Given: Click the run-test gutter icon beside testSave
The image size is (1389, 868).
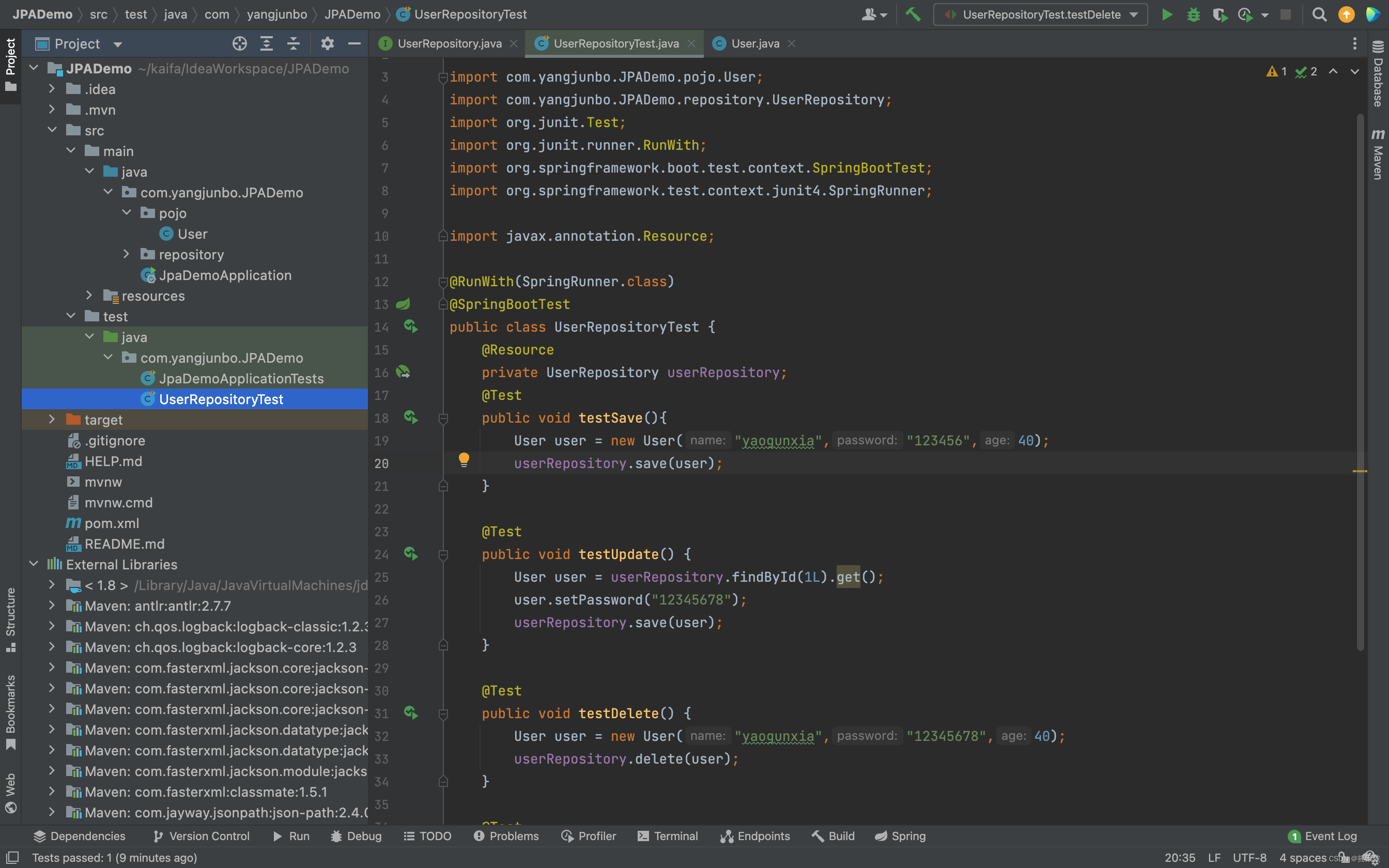Looking at the screenshot, I should click(x=410, y=417).
